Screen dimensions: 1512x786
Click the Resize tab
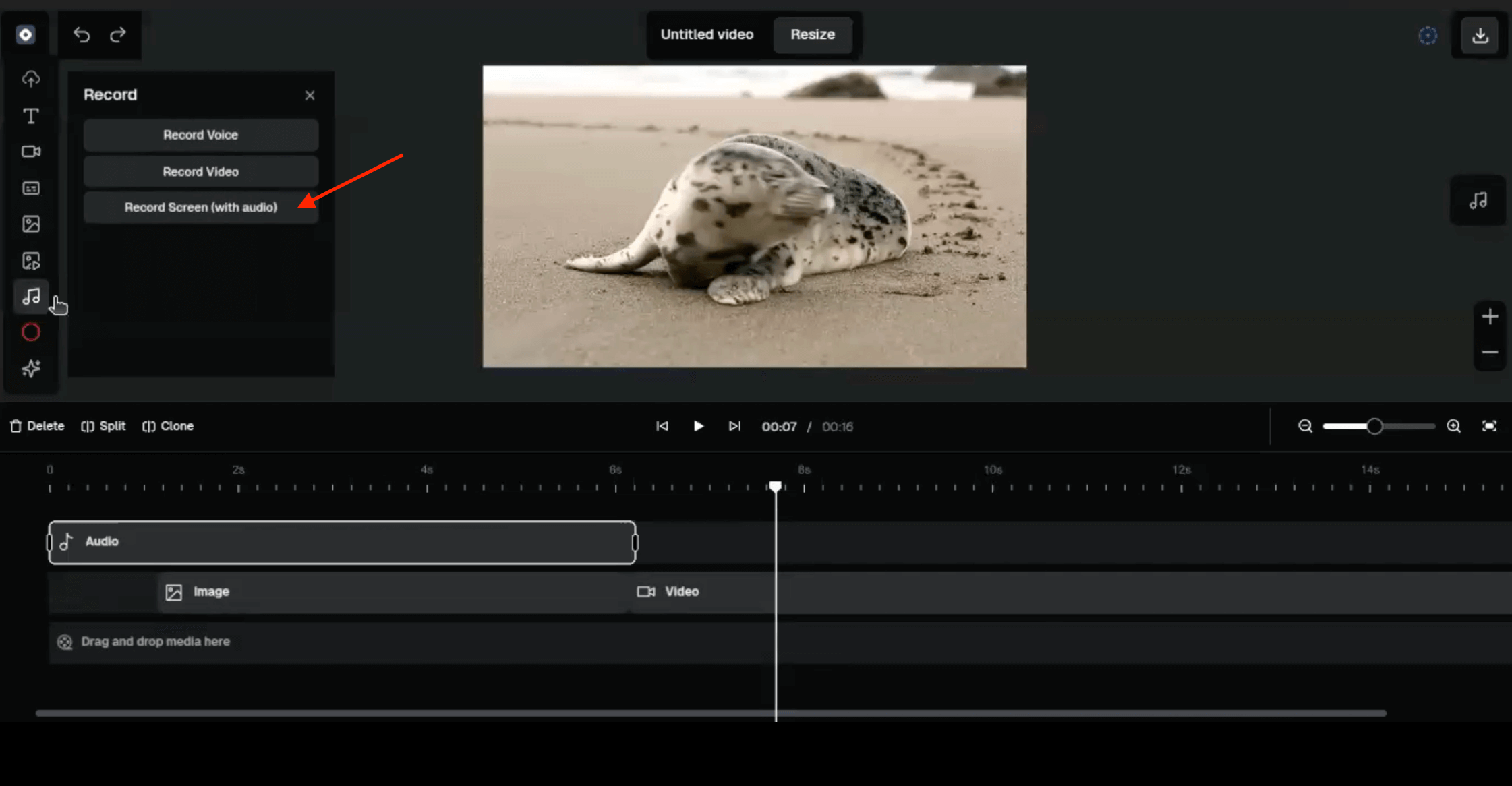pyautogui.click(x=812, y=34)
